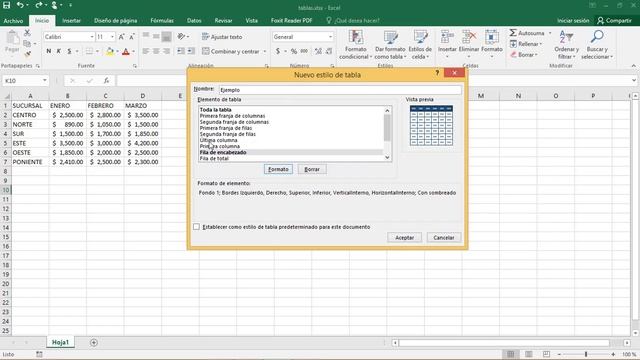The width and height of the screenshot is (640, 360).
Task: Open Formato condicional
Action: coord(355,45)
